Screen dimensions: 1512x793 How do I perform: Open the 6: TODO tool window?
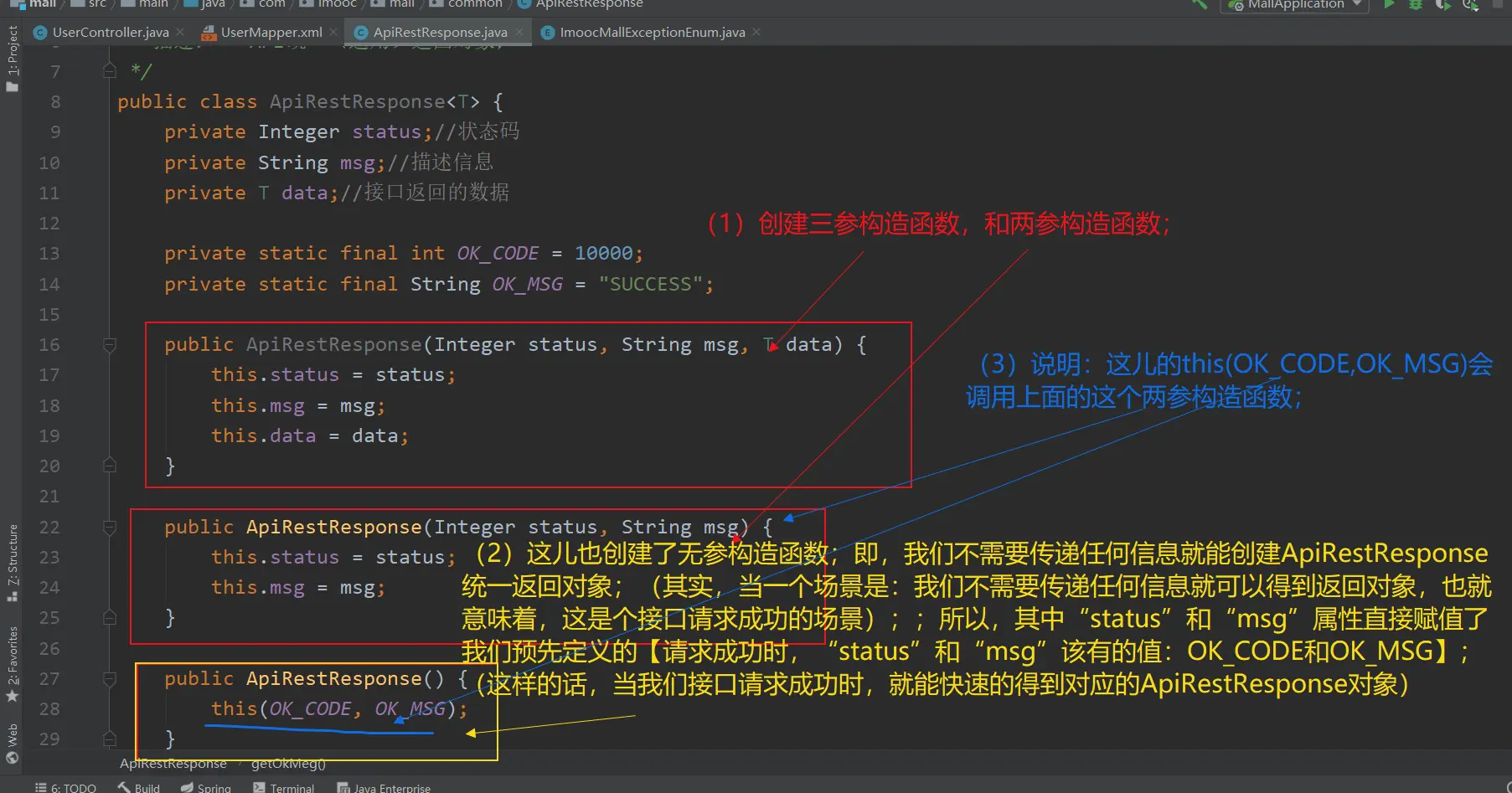coord(65,787)
